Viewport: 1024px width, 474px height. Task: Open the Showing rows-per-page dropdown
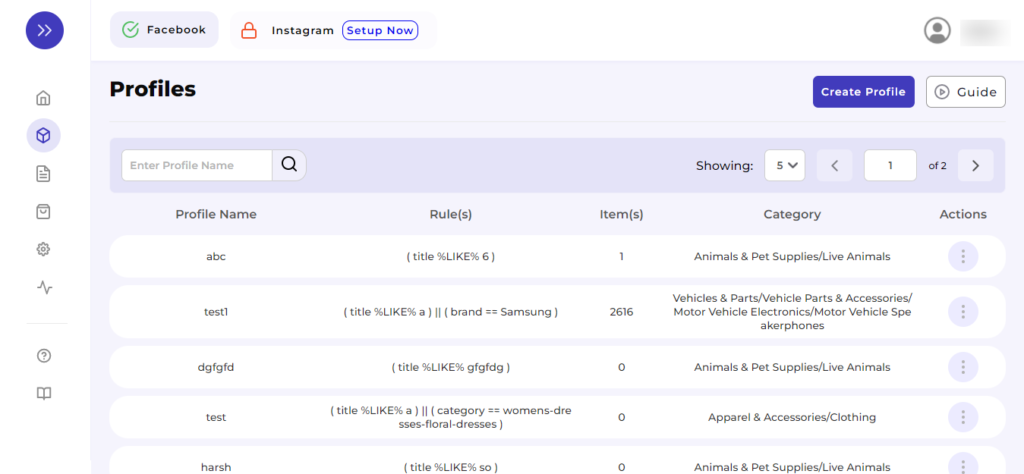pyautogui.click(x=785, y=165)
